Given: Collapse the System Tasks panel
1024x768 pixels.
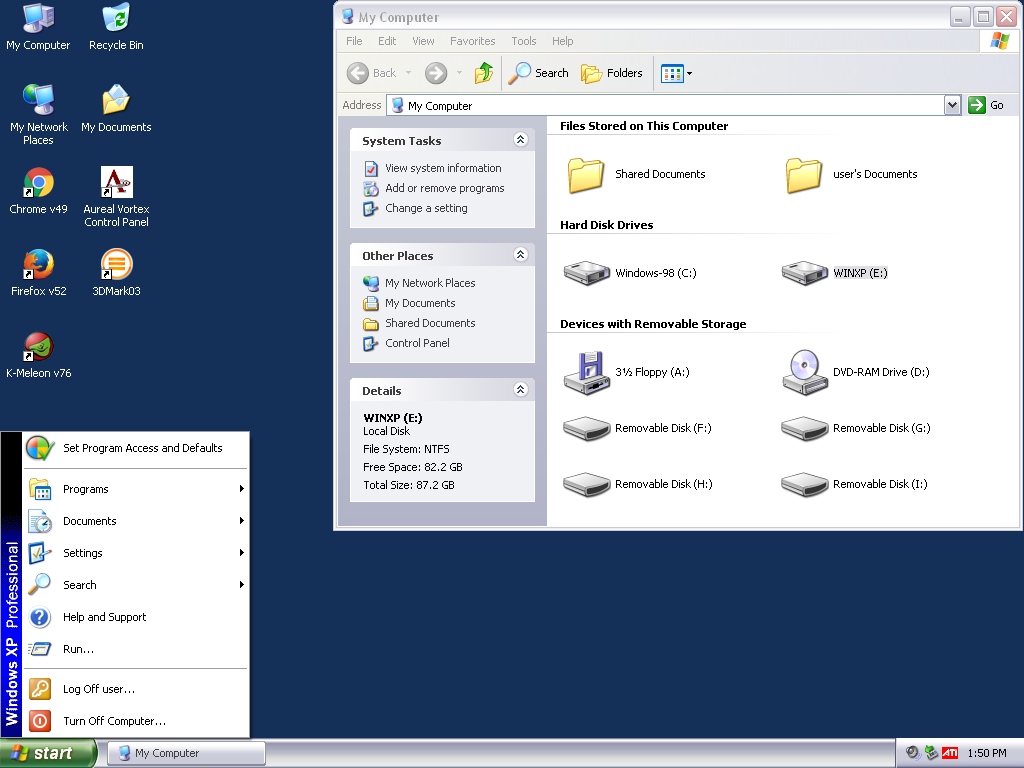Looking at the screenshot, I should pyautogui.click(x=520, y=140).
